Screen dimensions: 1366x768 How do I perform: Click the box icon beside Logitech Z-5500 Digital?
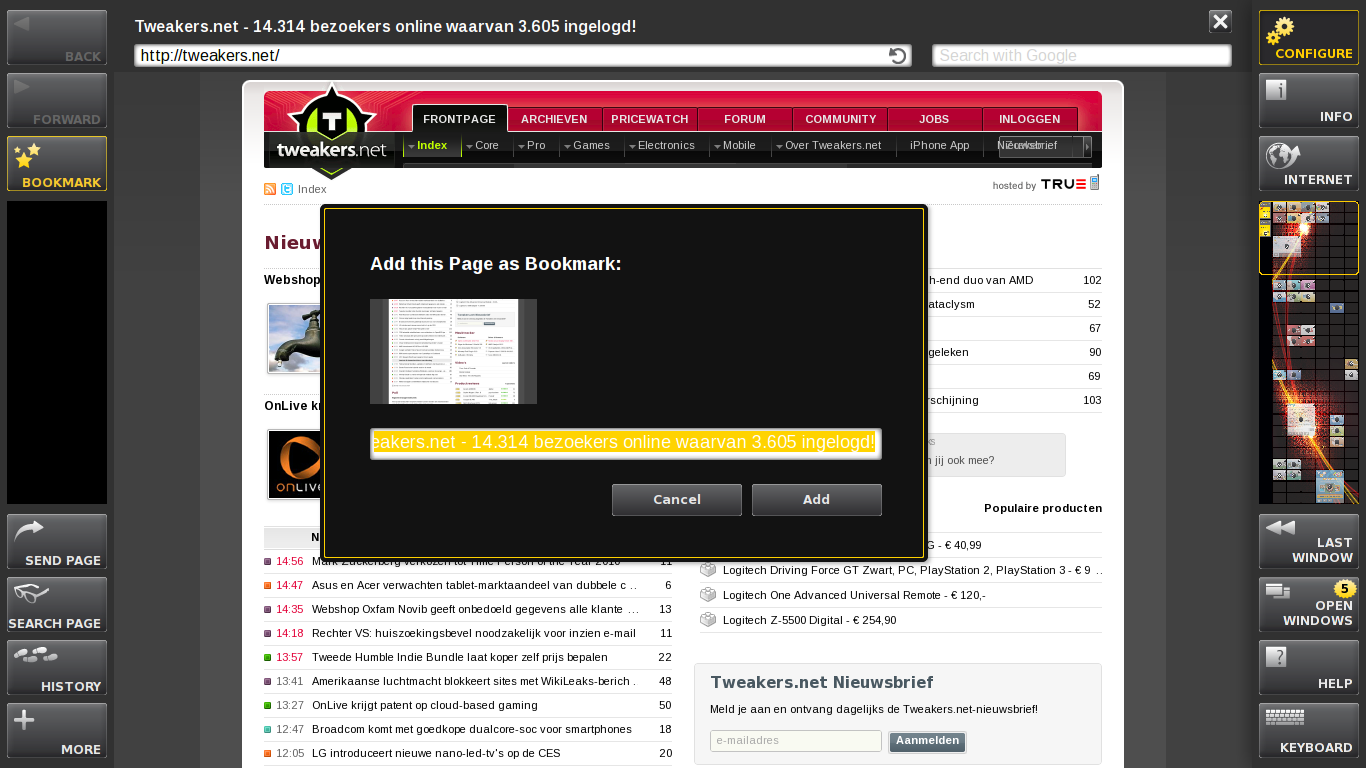(x=708, y=620)
